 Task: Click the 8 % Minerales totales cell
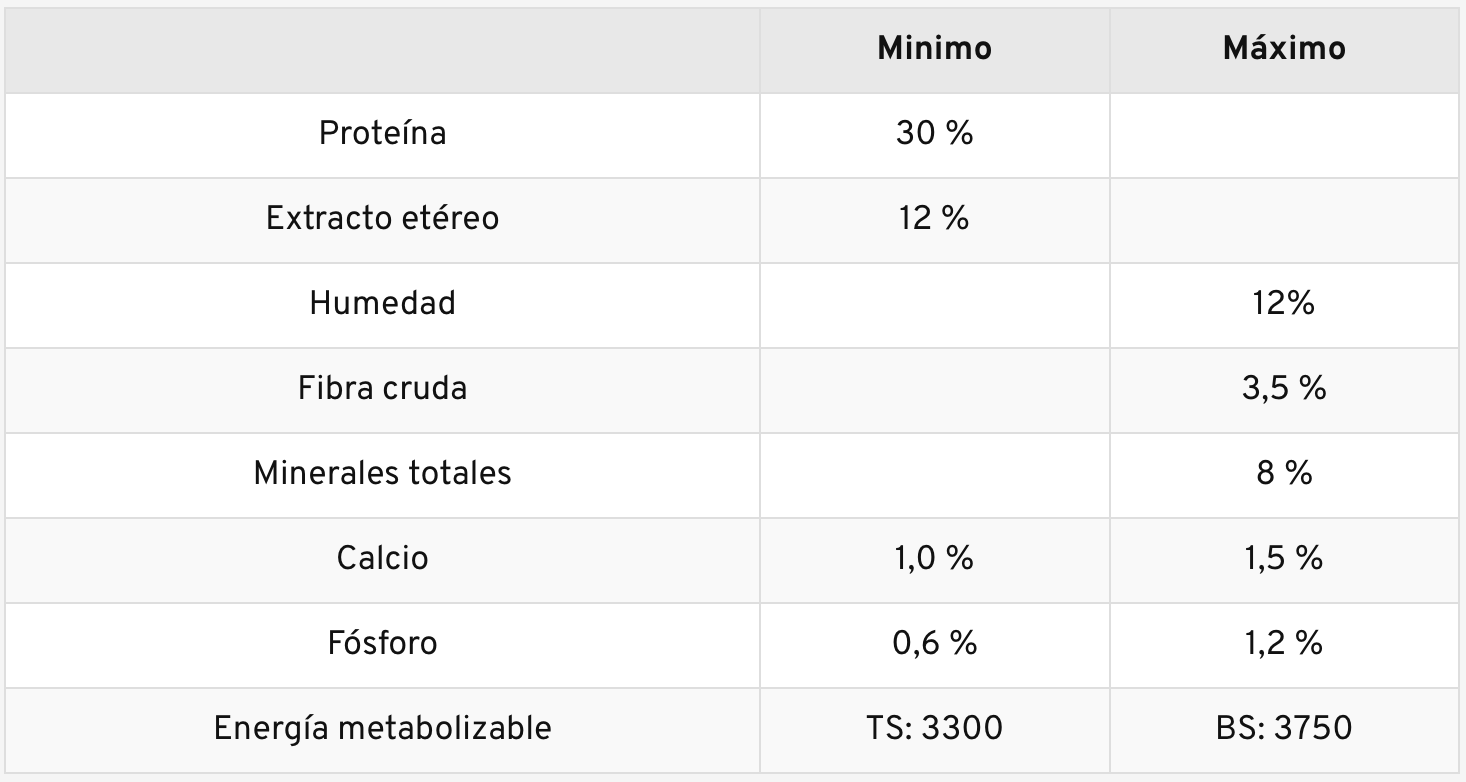point(1284,472)
